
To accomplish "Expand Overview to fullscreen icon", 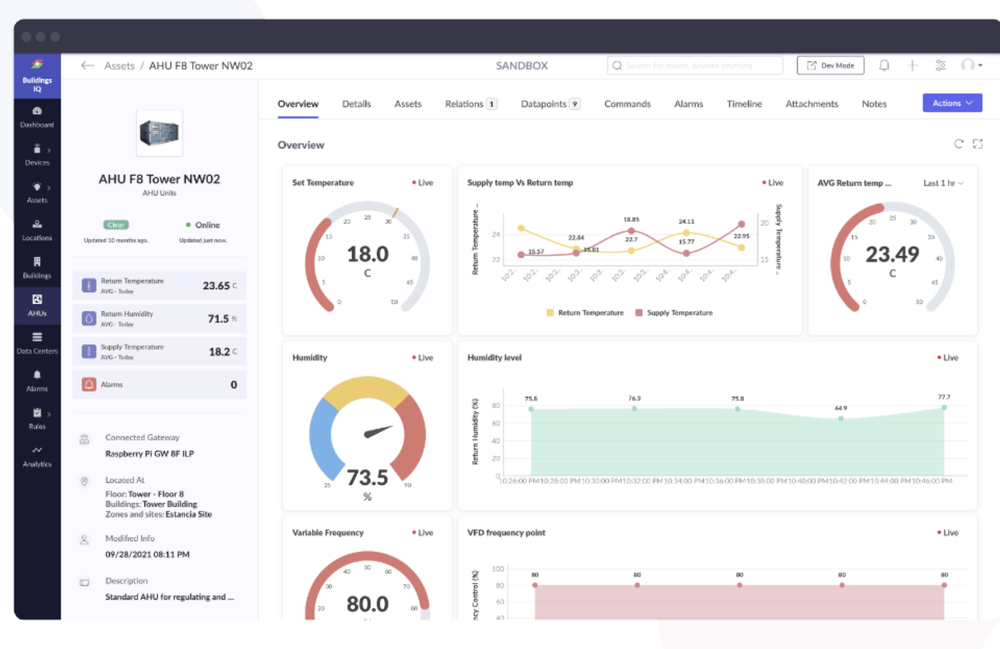I will tap(978, 144).
